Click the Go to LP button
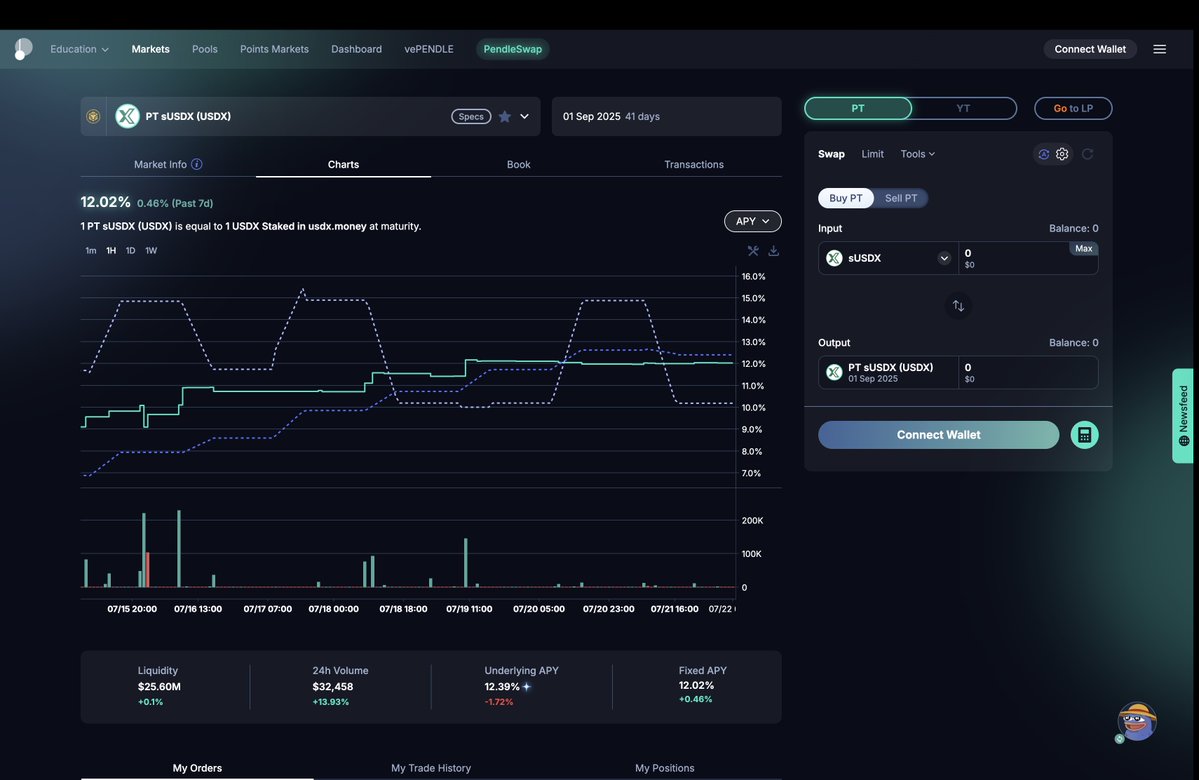The height and width of the screenshot is (780, 1199). tap(1073, 109)
